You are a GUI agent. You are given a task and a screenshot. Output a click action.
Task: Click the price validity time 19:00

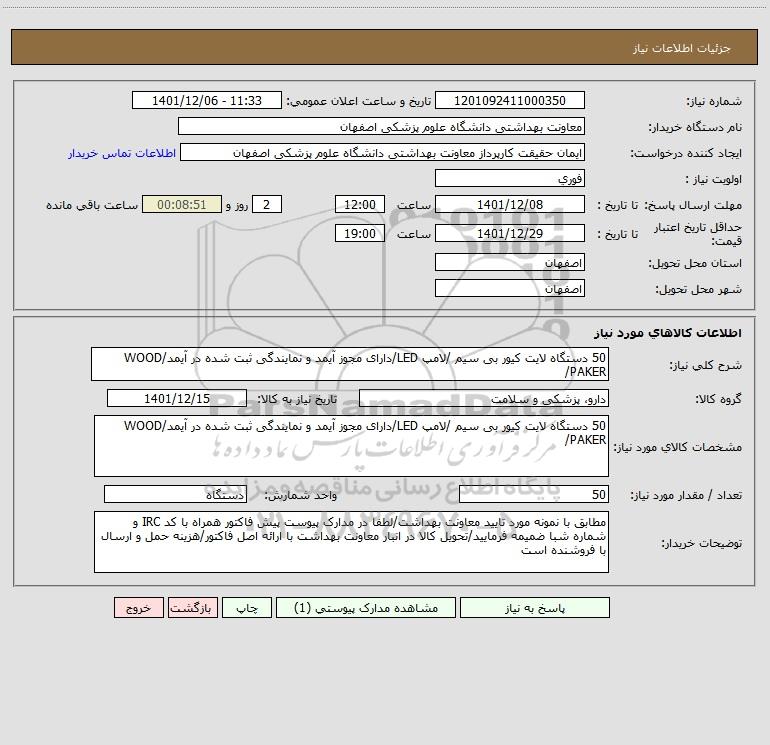click(x=360, y=233)
